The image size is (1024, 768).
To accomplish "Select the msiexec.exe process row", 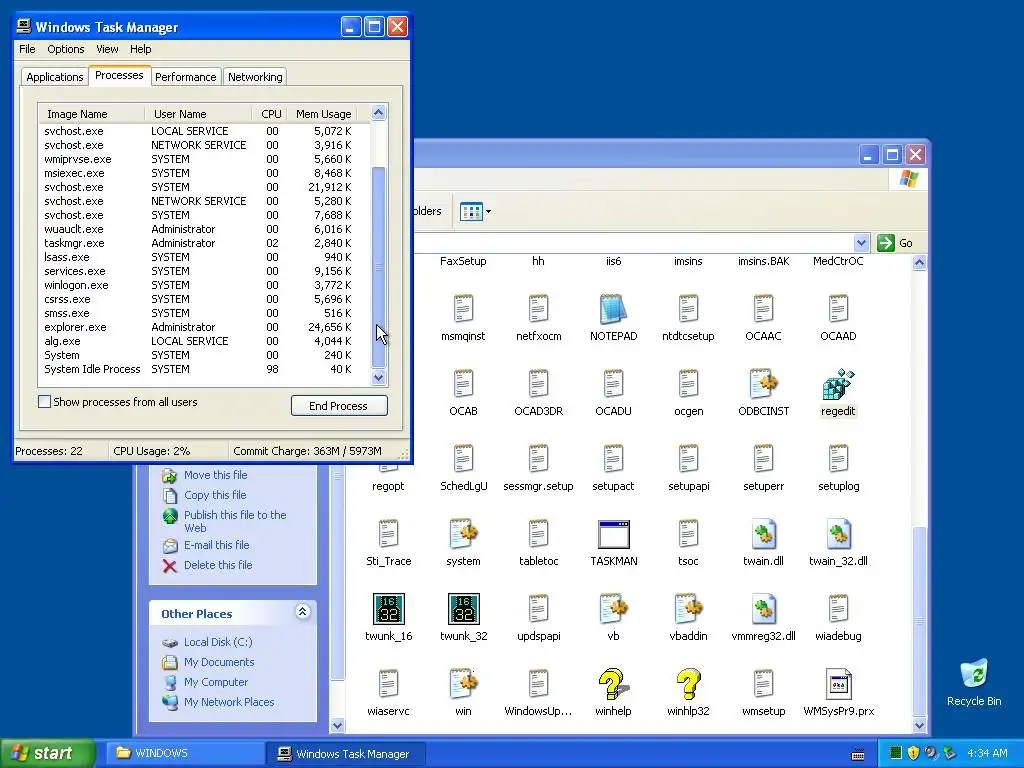I will [204, 173].
